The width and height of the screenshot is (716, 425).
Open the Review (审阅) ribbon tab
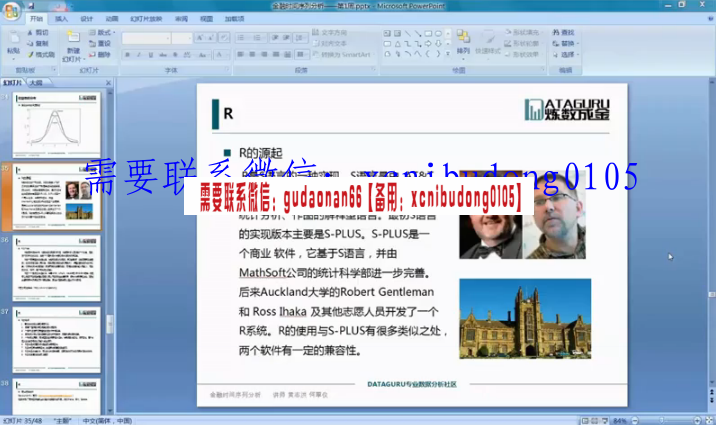[181, 19]
